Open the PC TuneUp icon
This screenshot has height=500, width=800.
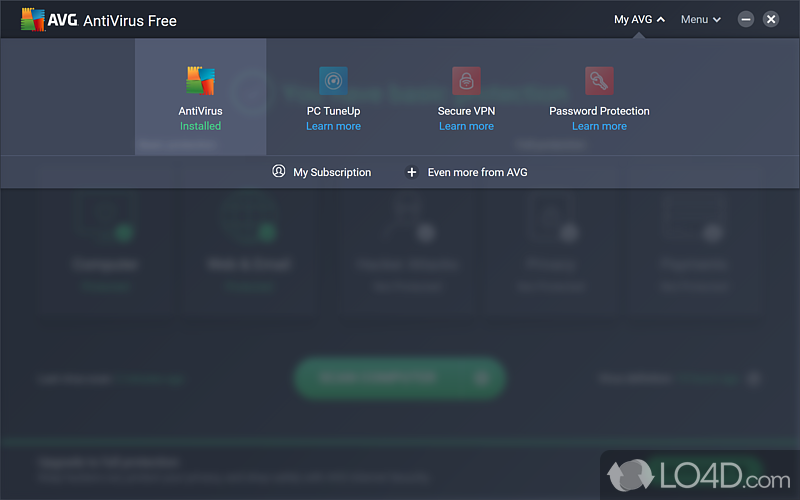[x=333, y=81]
